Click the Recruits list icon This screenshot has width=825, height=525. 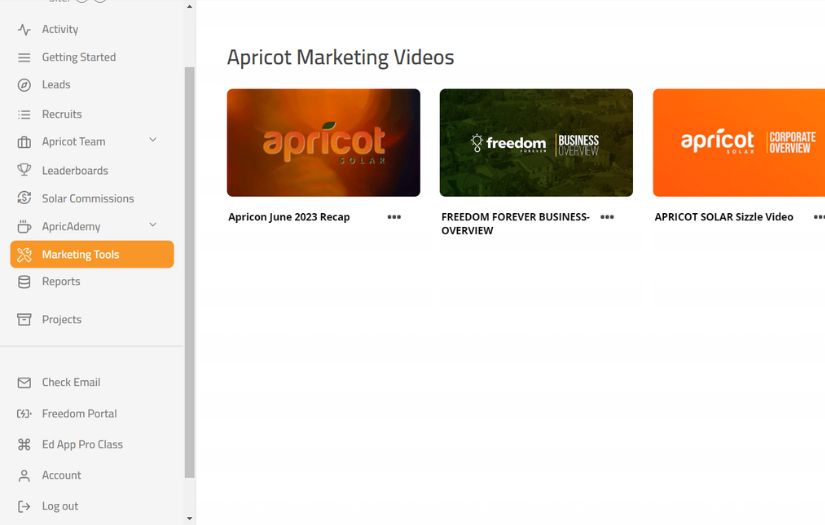[24, 114]
